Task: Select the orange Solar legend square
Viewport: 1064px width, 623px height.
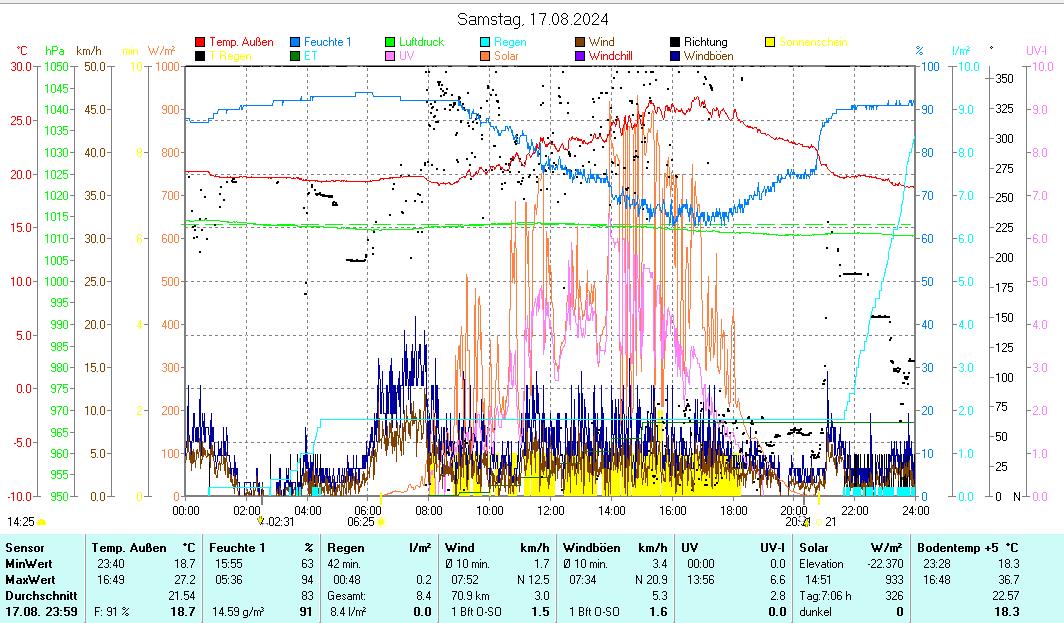Action: click(485, 56)
